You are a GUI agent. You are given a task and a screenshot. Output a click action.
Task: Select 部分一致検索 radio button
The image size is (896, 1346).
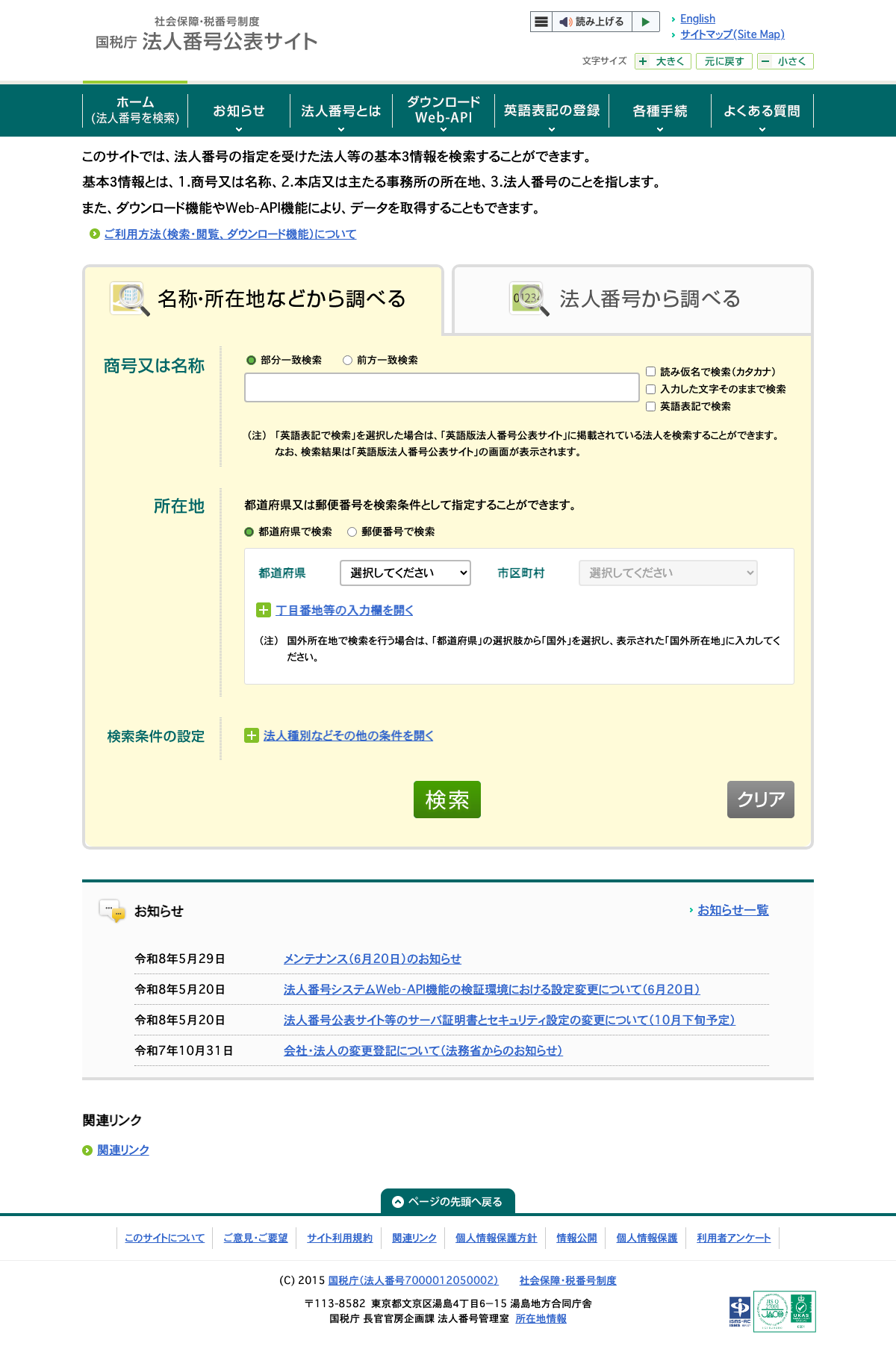(x=251, y=361)
